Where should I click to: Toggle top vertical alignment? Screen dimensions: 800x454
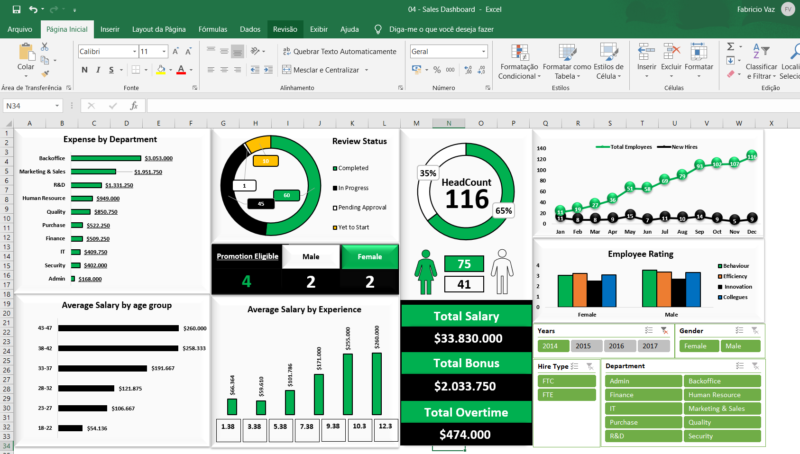coord(211,51)
